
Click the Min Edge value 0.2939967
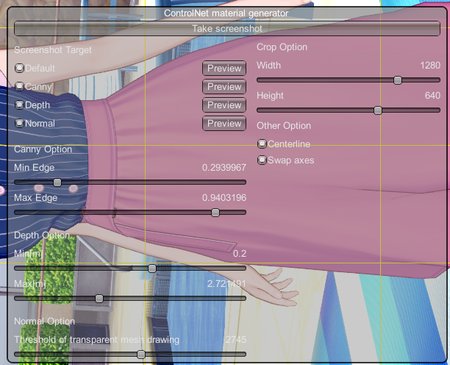coord(224,168)
